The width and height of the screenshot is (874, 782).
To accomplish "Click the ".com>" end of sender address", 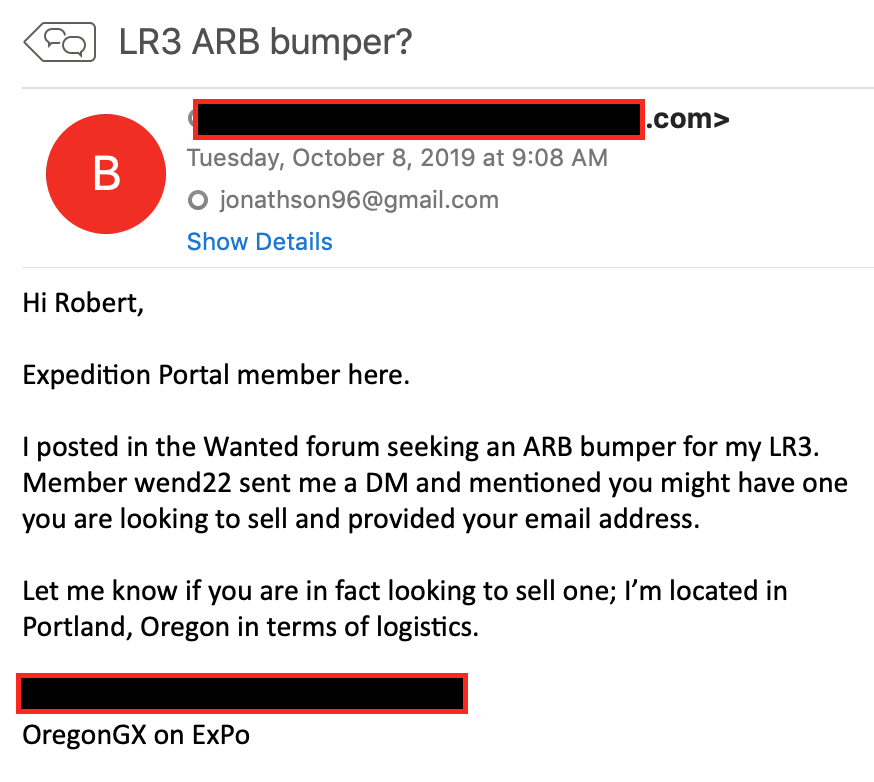I will click(x=687, y=119).
